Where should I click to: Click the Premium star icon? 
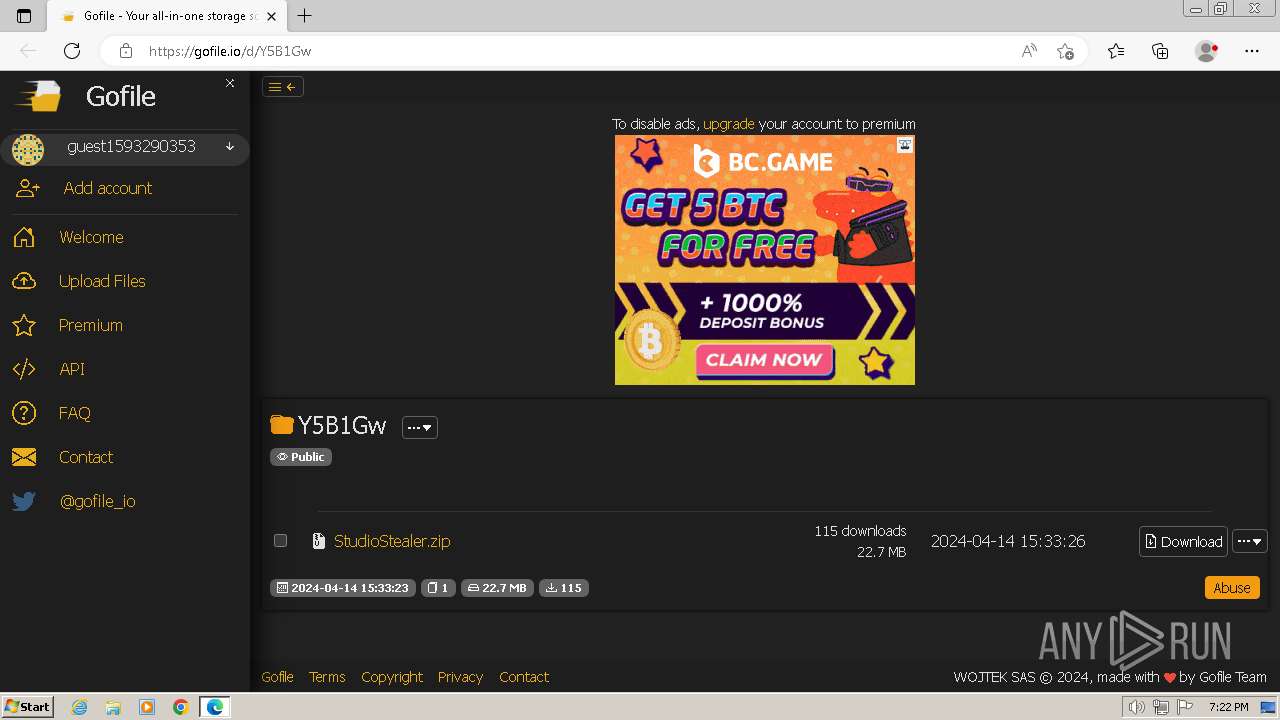[24, 325]
